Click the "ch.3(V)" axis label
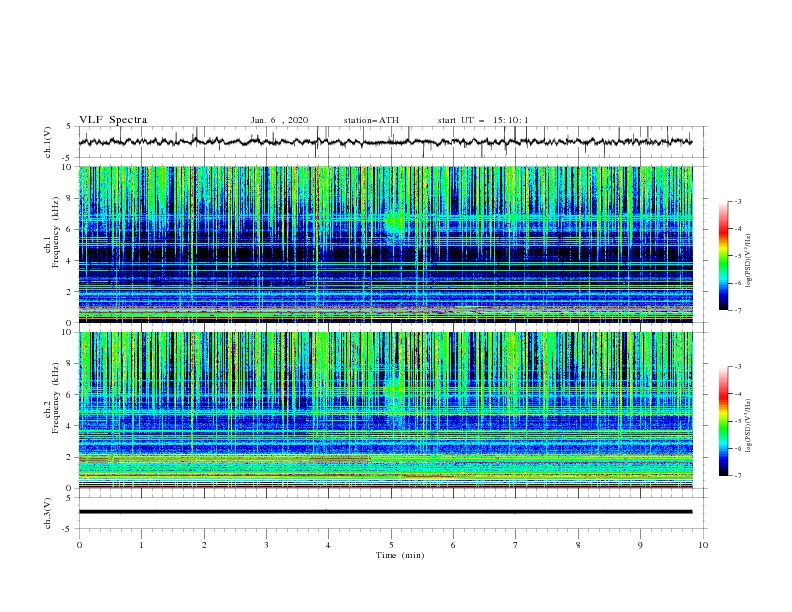The width and height of the screenshot is (792, 612). tap(48, 513)
